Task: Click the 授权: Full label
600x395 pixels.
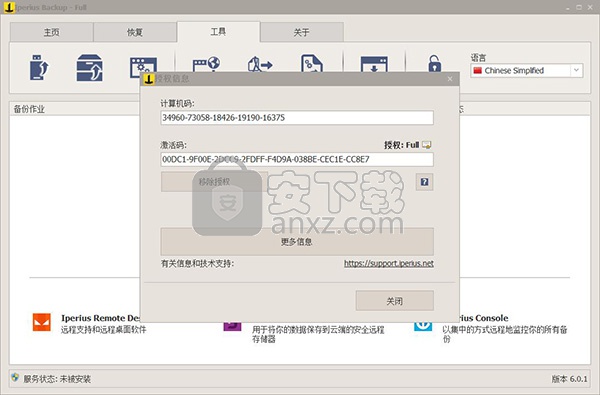Action: point(401,145)
